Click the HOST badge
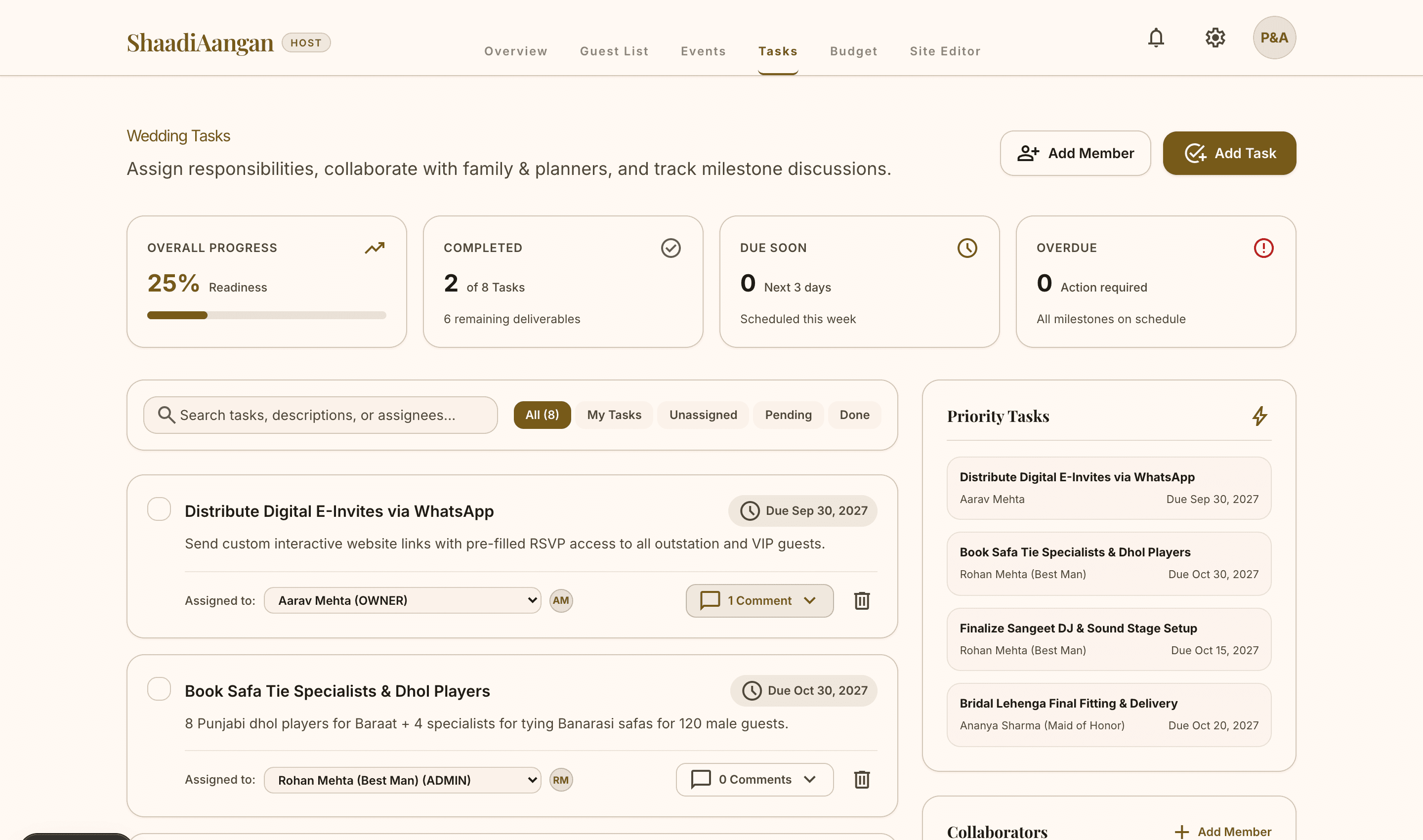This screenshot has height=840, width=1423. click(x=306, y=43)
